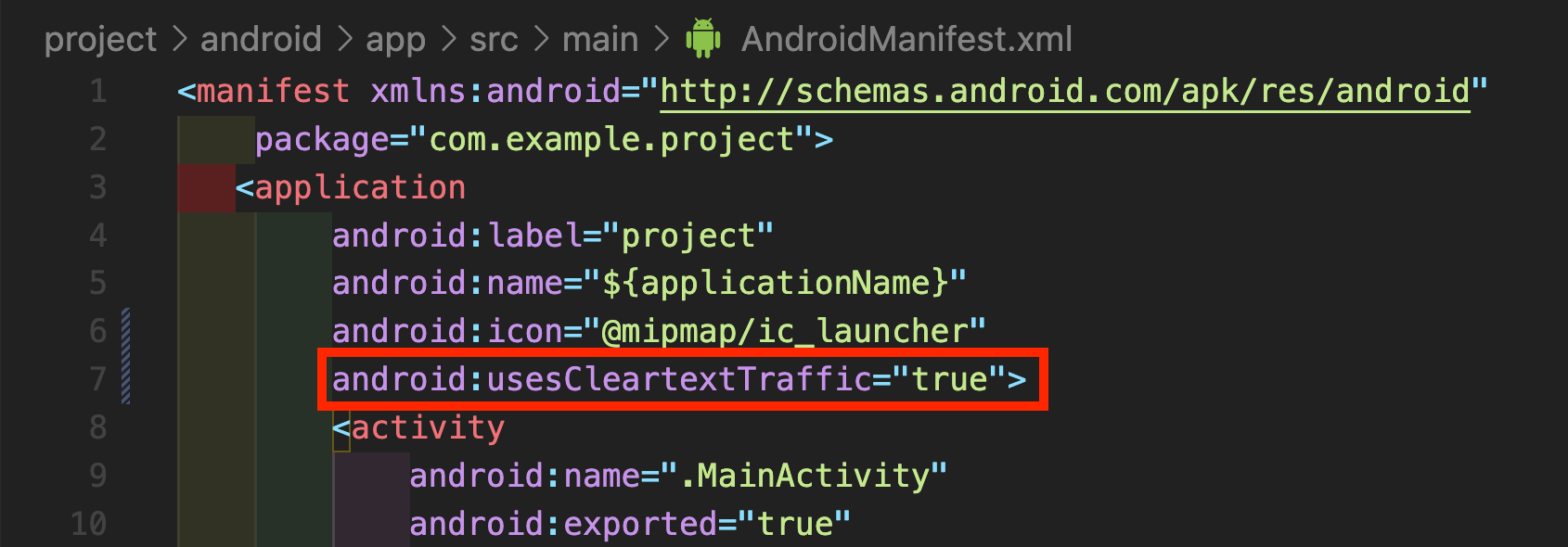The image size is (1568, 547).
Task: Click line number 10 in gutter
Action: coord(89,524)
